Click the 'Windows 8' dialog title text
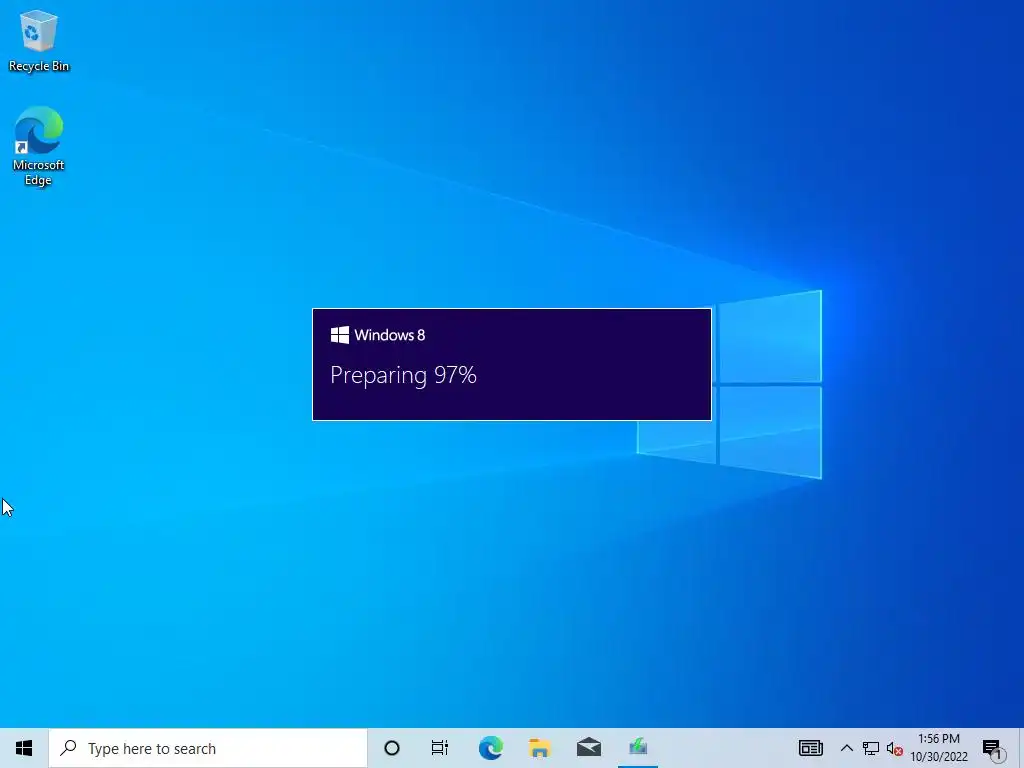The height and width of the screenshot is (768, 1024). tap(390, 335)
